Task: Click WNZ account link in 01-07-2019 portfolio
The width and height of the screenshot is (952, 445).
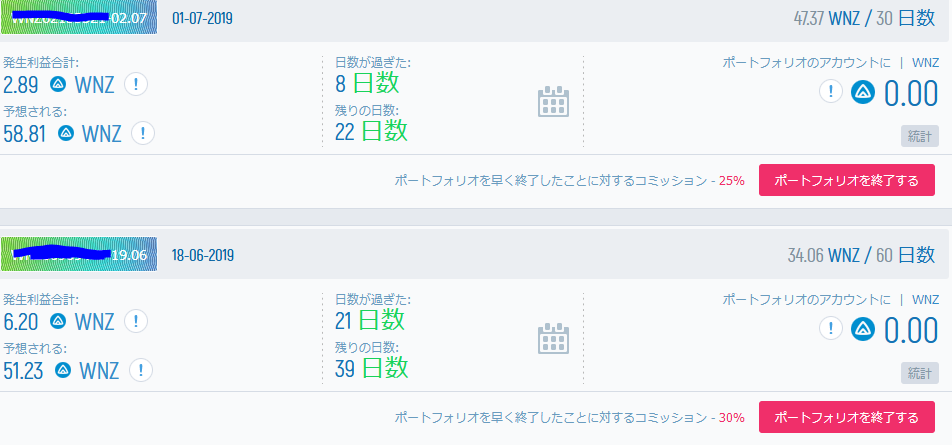Action: [925, 63]
